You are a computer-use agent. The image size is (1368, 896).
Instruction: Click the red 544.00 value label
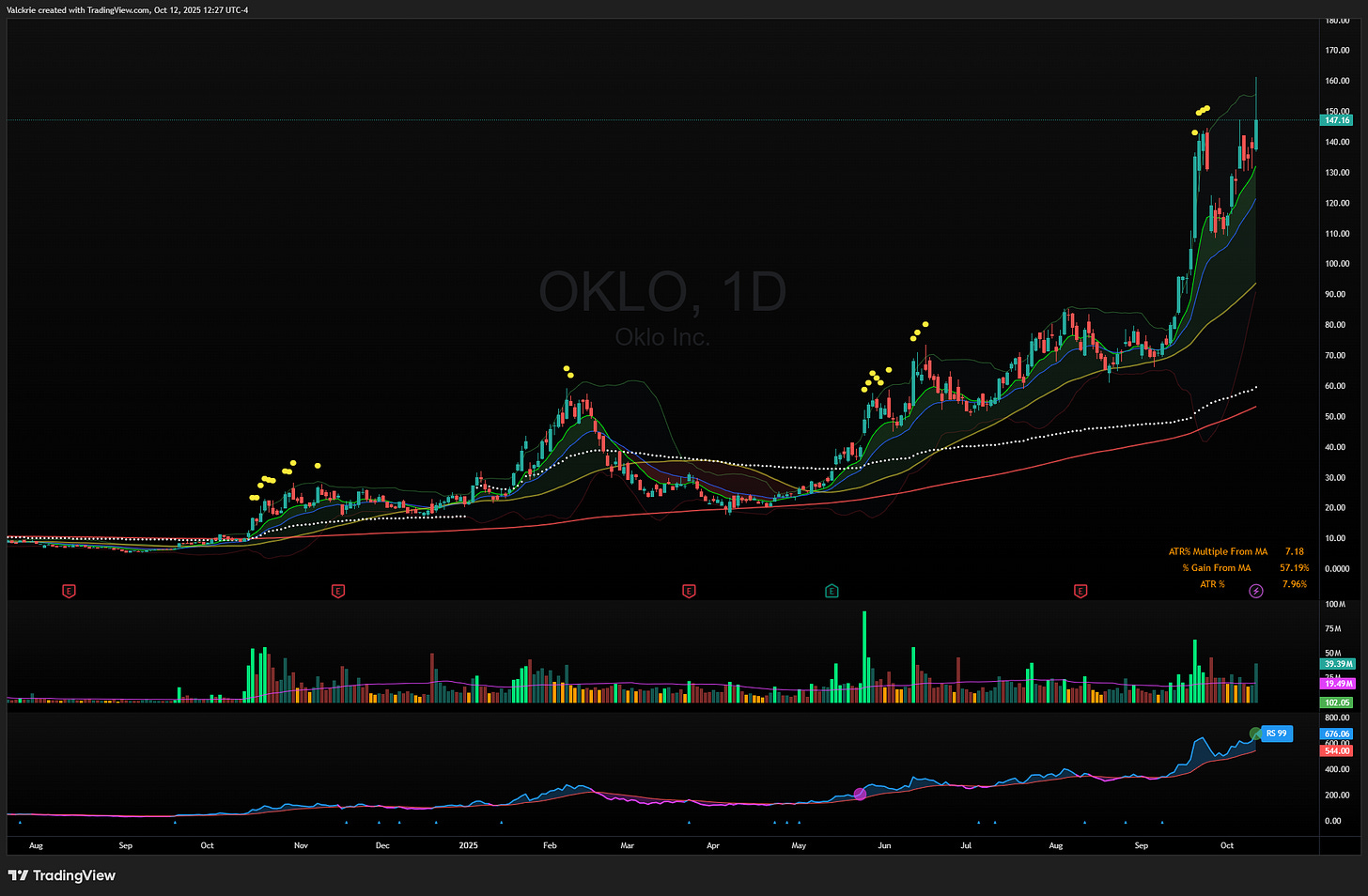(x=1336, y=750)
